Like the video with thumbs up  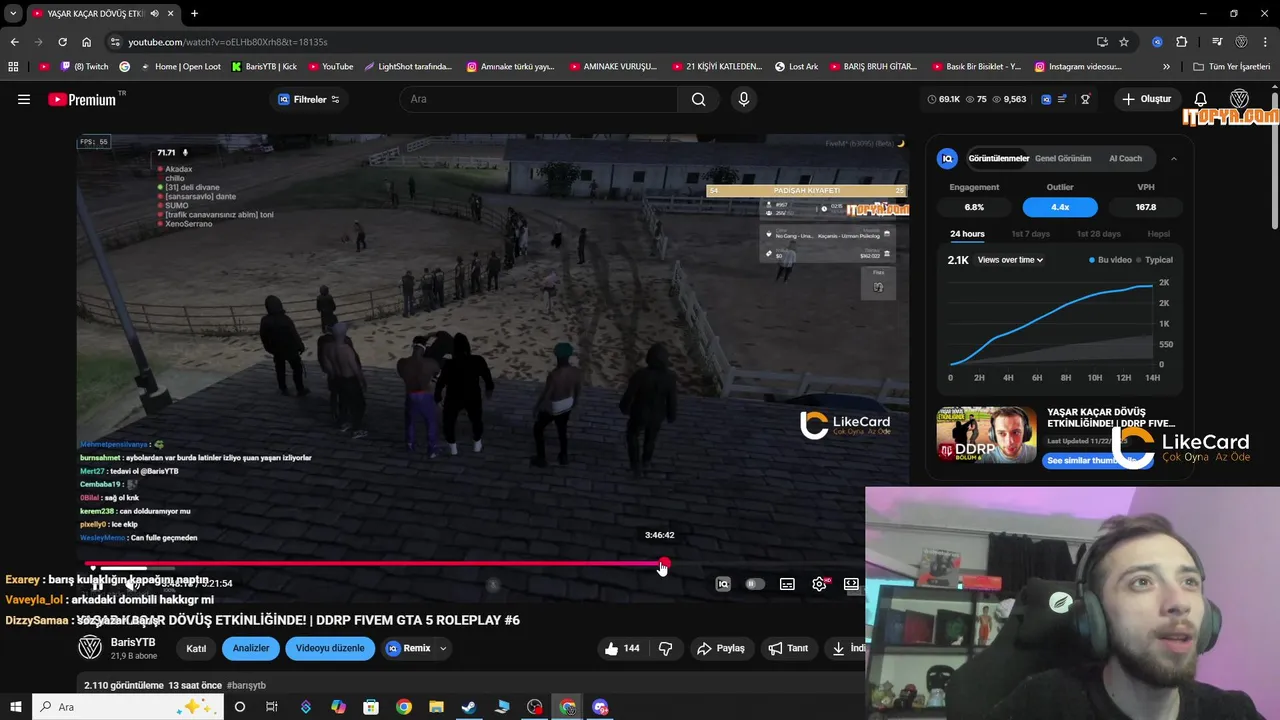[621, 648]
